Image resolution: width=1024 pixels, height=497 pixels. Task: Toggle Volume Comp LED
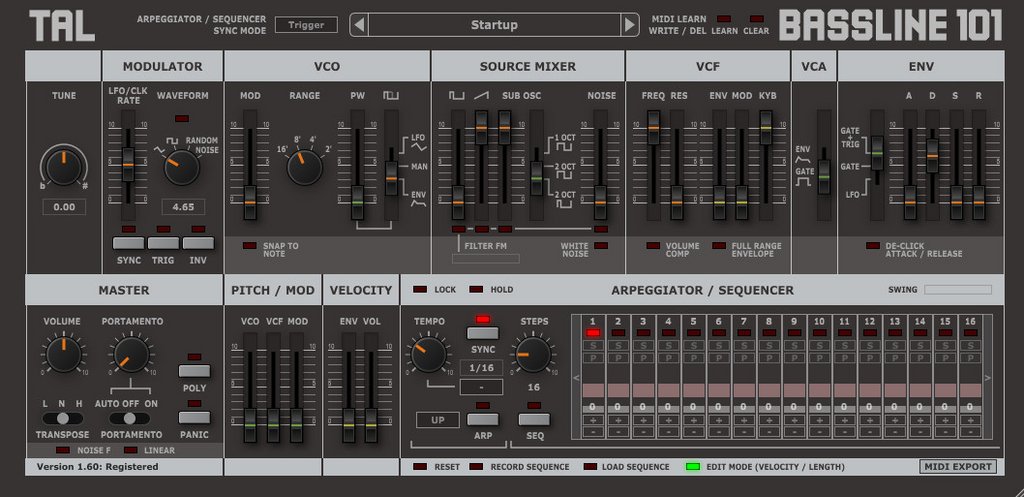[653, 246]
